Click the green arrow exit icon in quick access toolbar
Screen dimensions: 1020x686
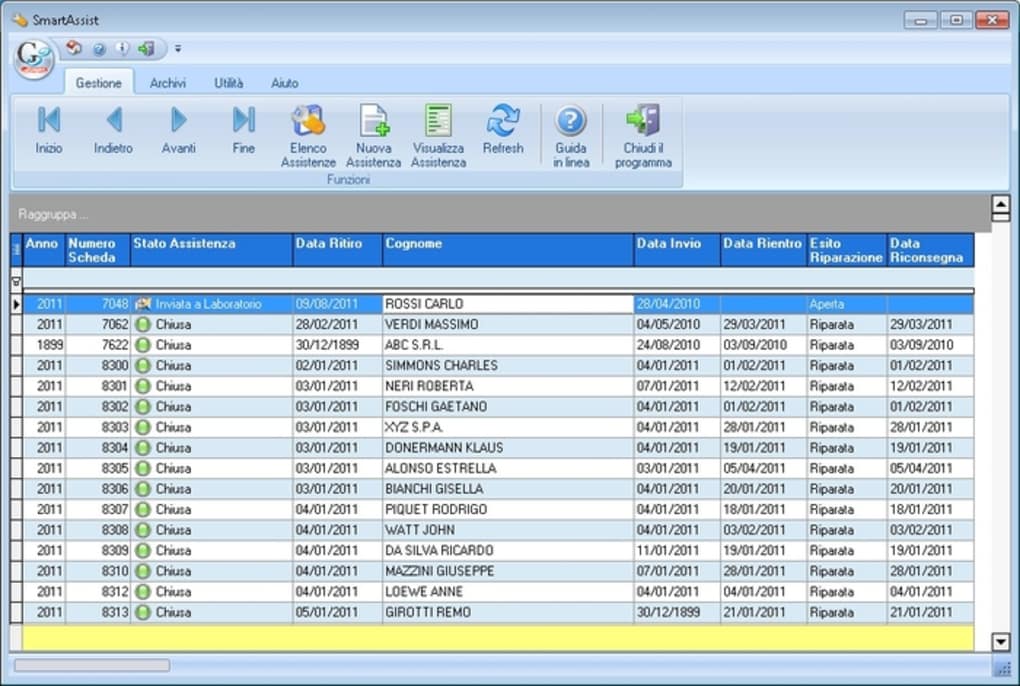click(x=146, y=48)
